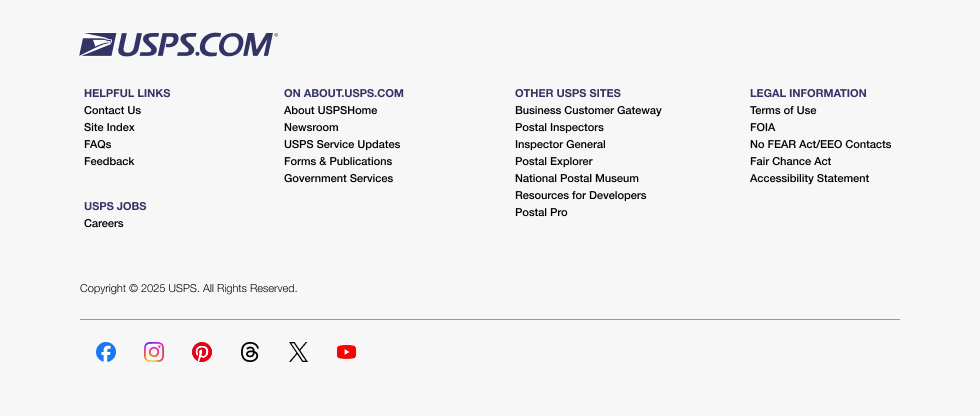Open the Contact Us link

click(x=112, y=111)
